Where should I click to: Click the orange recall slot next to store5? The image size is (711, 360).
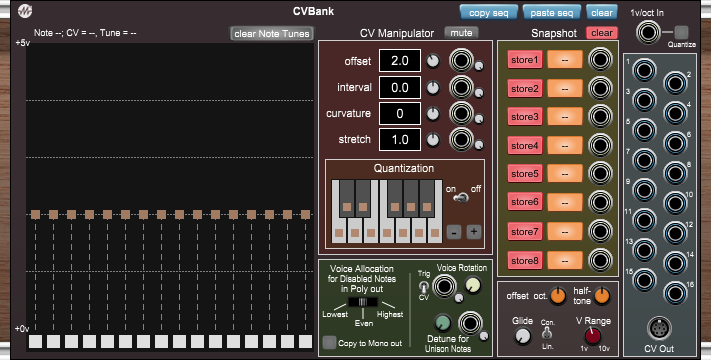point(565,174)
